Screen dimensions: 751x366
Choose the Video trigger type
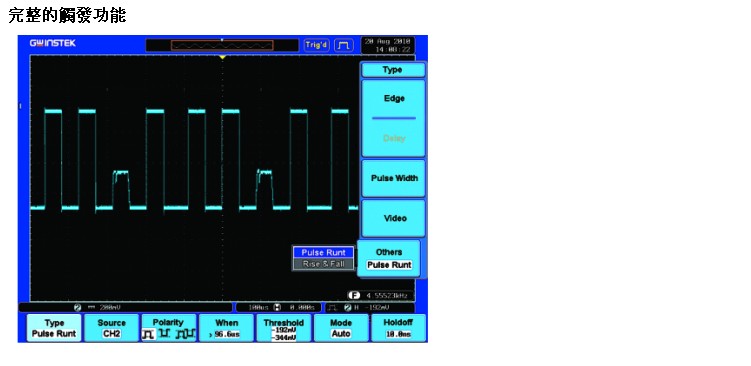pyautogui.click(x=394, y=218)
